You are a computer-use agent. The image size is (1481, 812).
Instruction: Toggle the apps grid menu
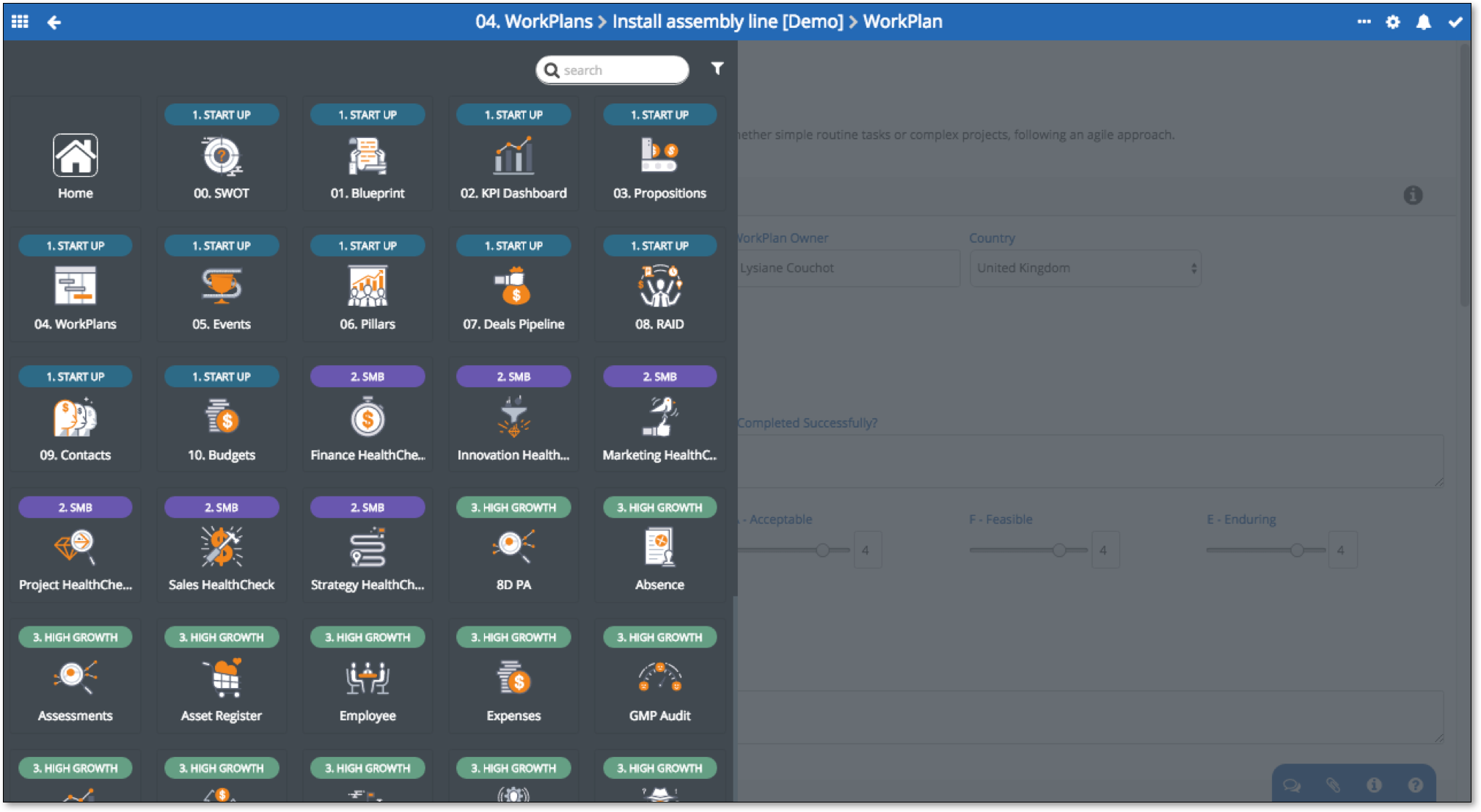point(21,22)
